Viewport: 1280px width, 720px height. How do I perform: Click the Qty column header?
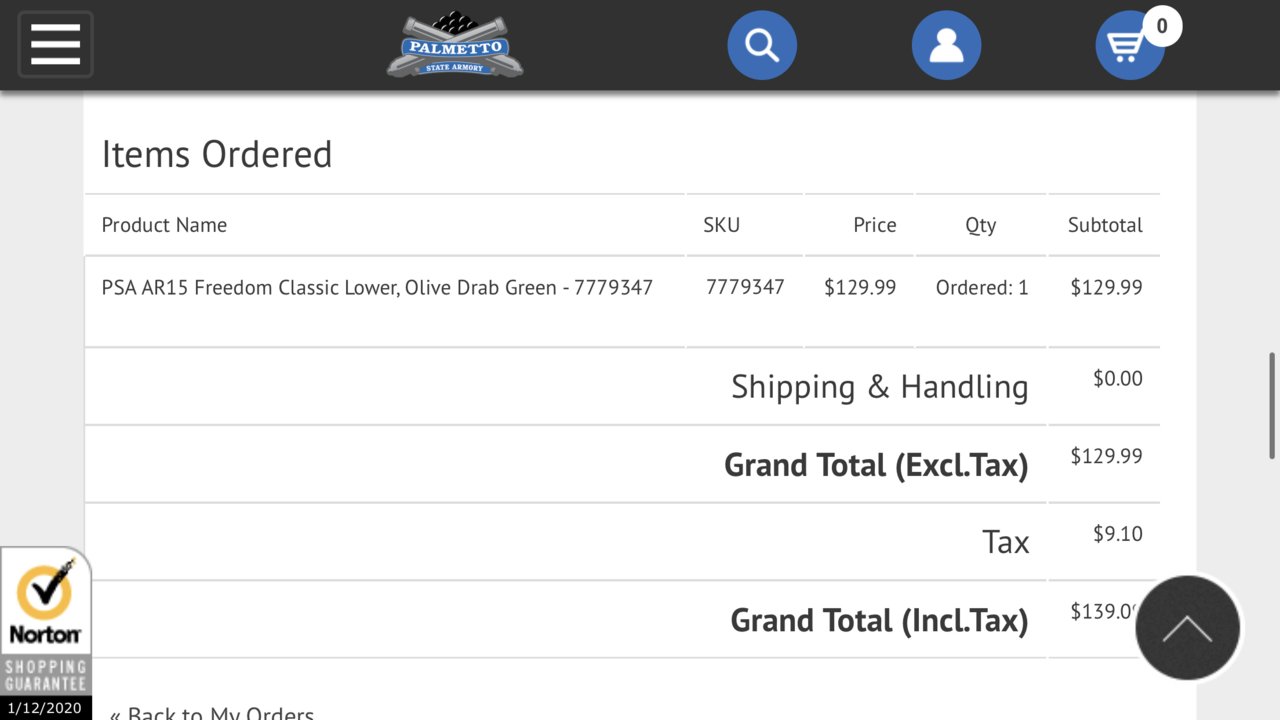pyautogui.click(x=981, y=226)
